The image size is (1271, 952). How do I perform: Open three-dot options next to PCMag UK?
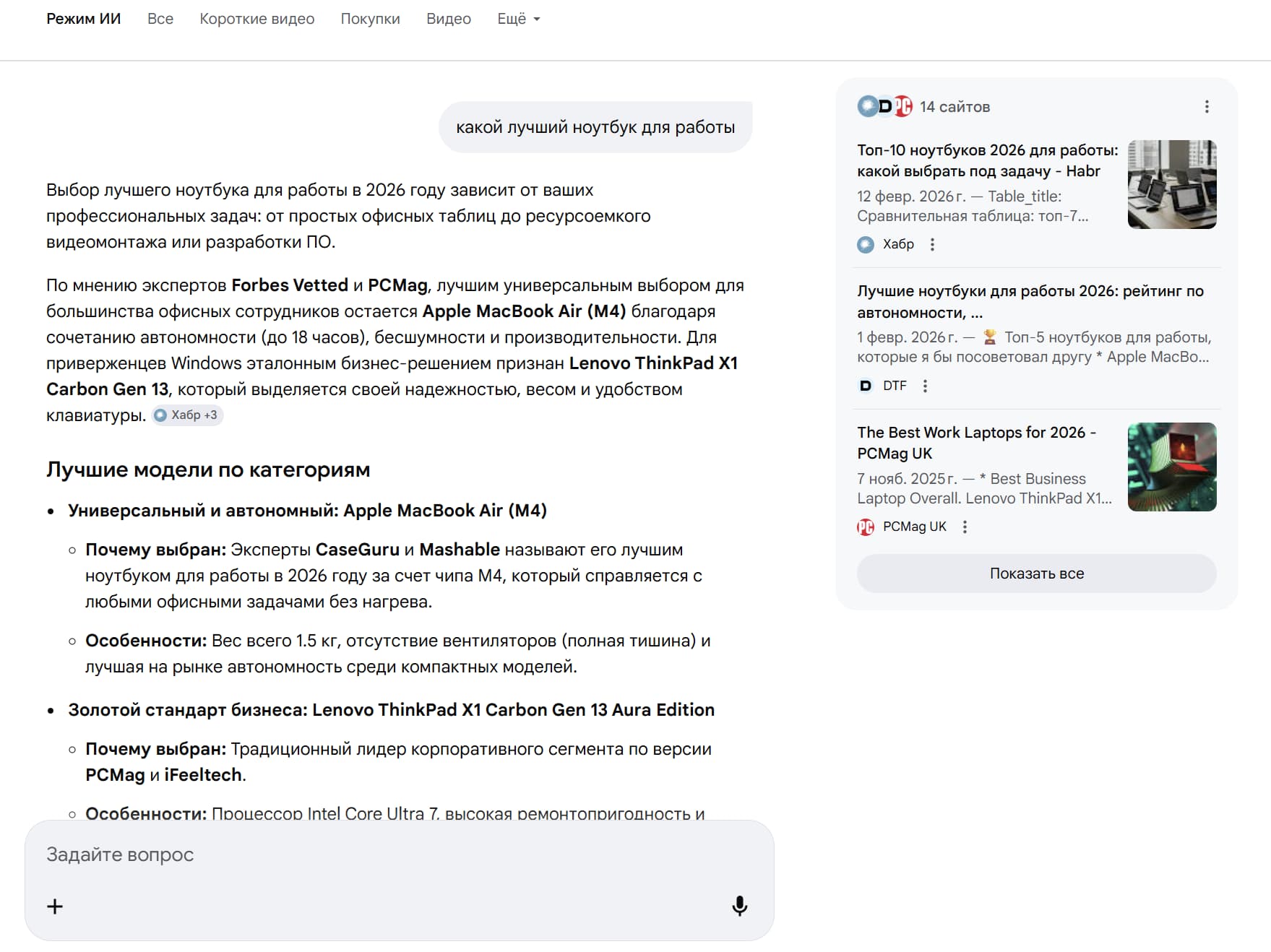[965, 527]
